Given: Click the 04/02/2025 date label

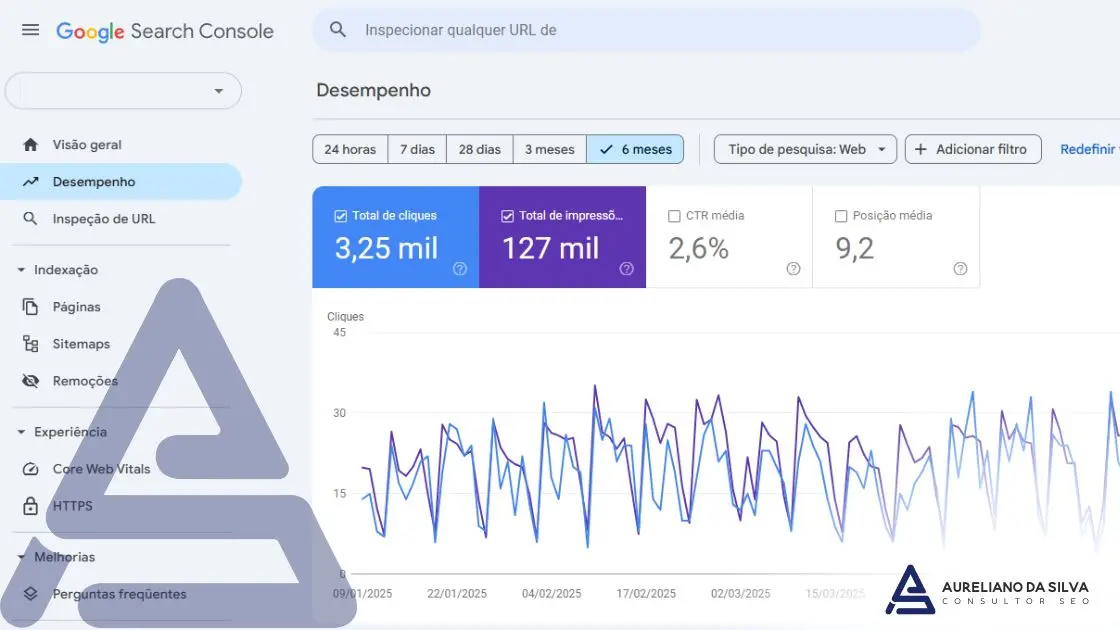Looking at the screenshot, I should coord(551,594).
